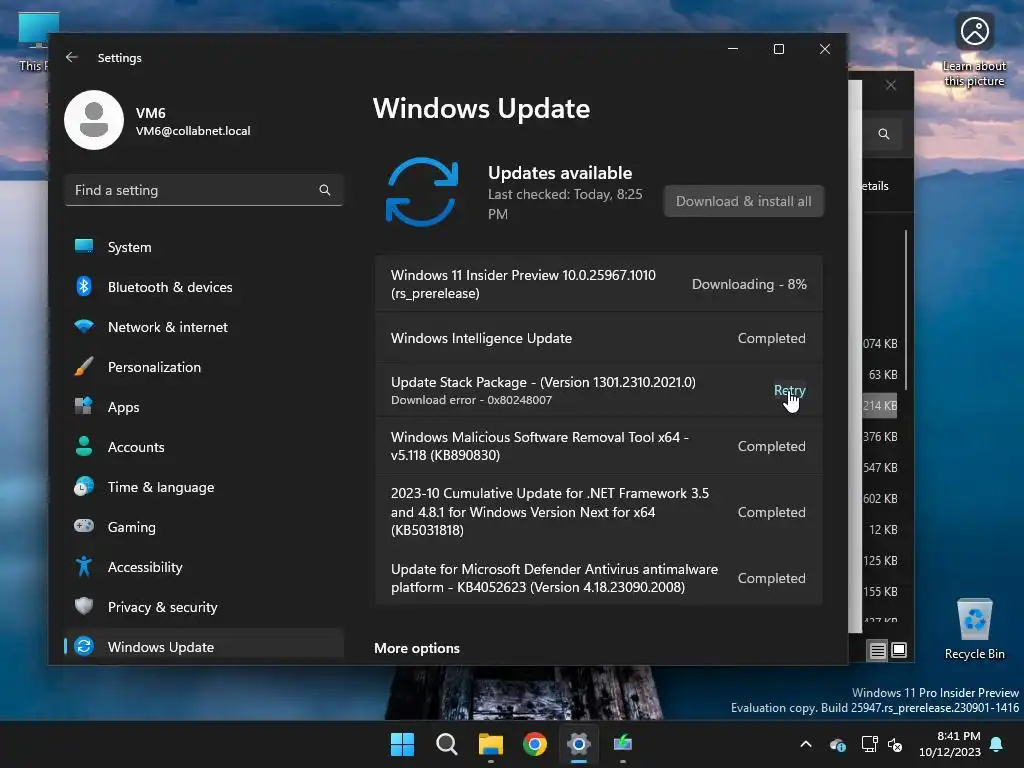Viewport: 1024px width, 768px height.
Task: Click the Settings back arrow
Action: (x=72, y=57)
